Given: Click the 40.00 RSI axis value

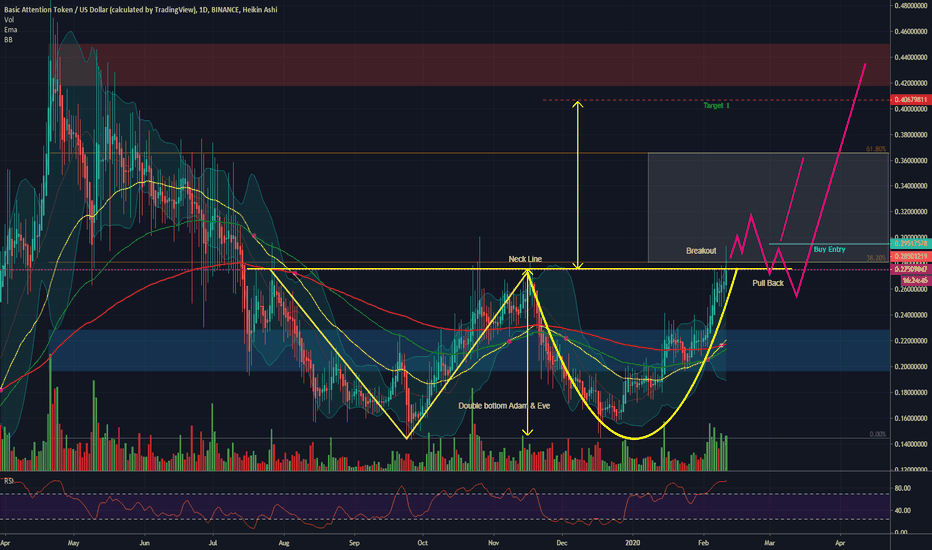Looking at the screenshot, I should tap(902, 510).
